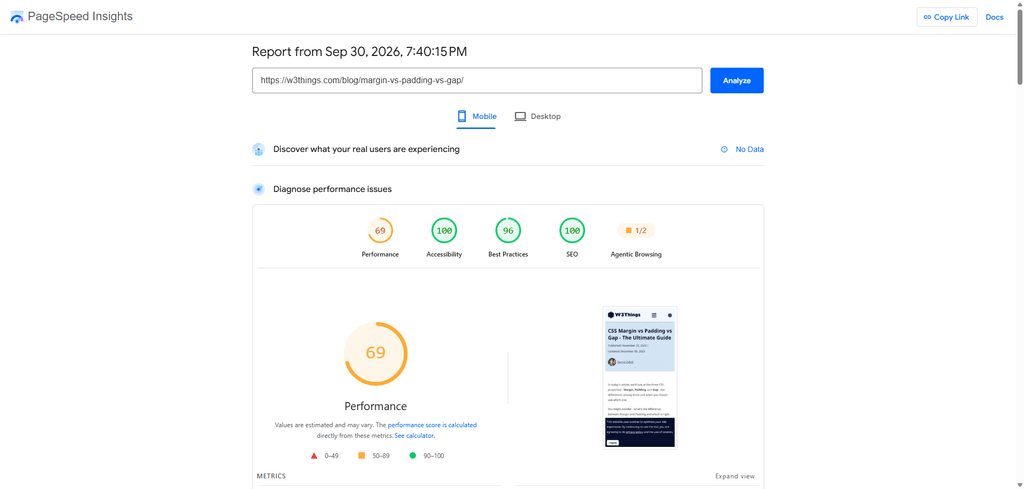Click the PageSpeed Insights title text
This screenshot has width=1024, height=489.
pyautogui.click(x=80, y=16)
